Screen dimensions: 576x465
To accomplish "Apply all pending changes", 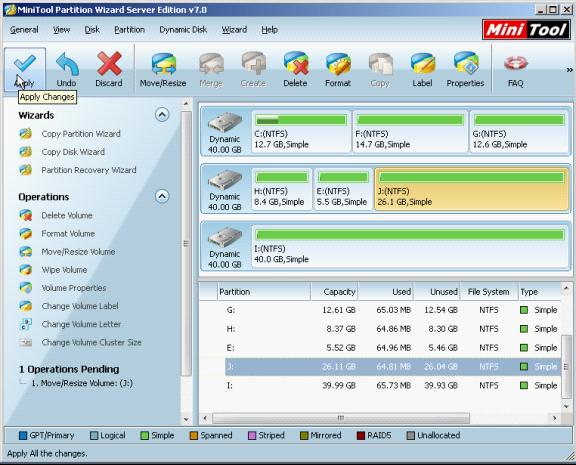I will pyautogui.click(x=25, y=70).
